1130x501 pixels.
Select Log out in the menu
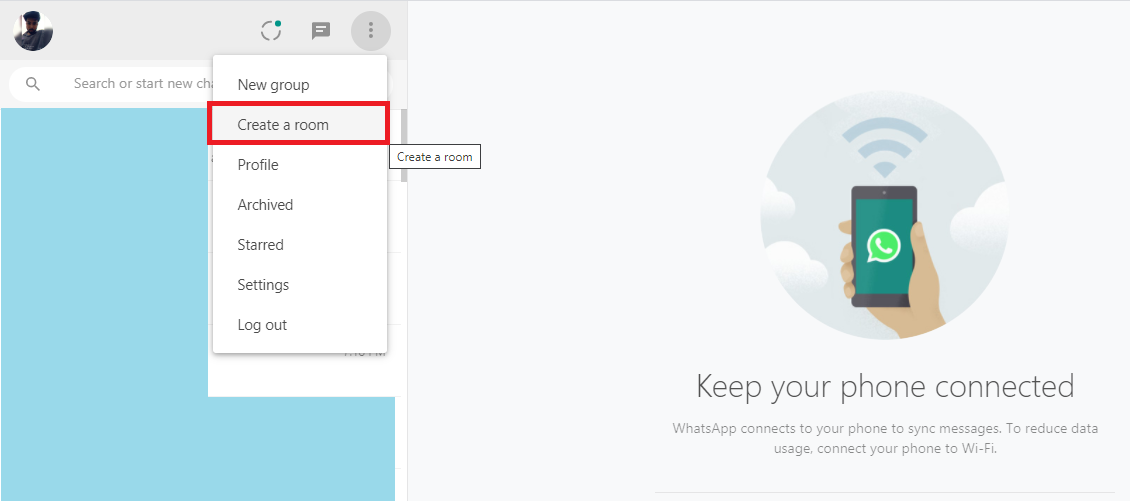(x=262, y=325)
